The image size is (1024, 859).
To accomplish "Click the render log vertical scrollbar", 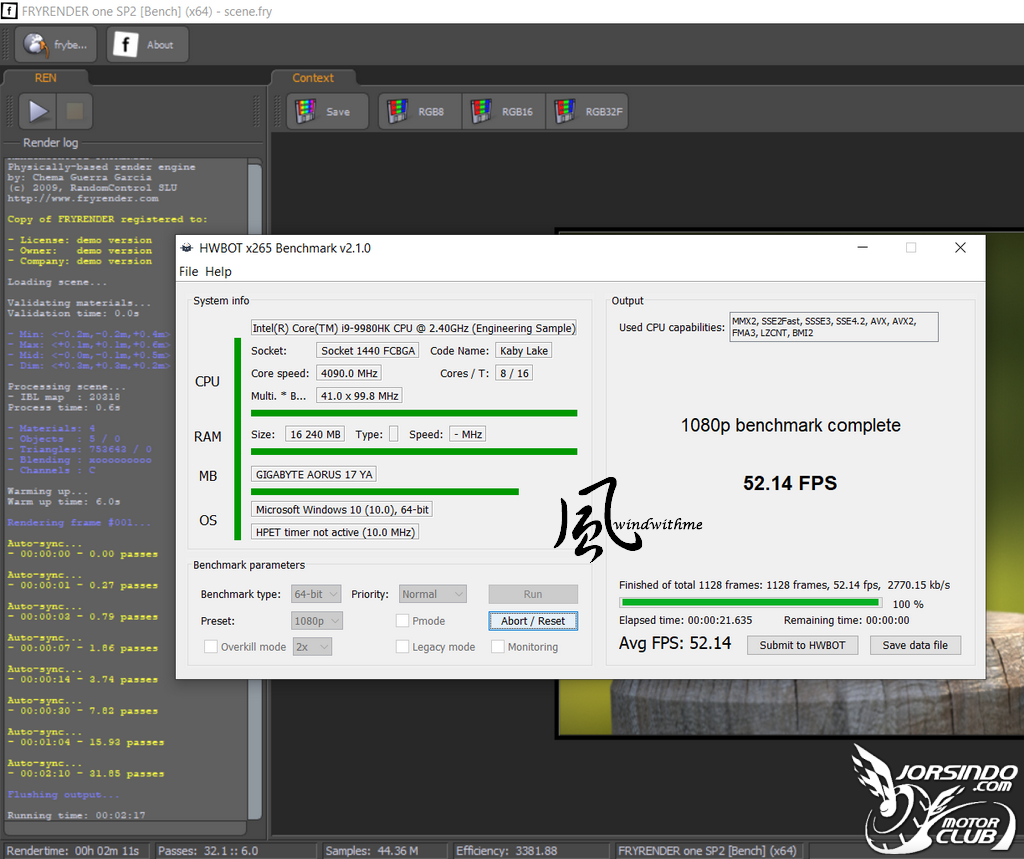I will click(255, 490).
